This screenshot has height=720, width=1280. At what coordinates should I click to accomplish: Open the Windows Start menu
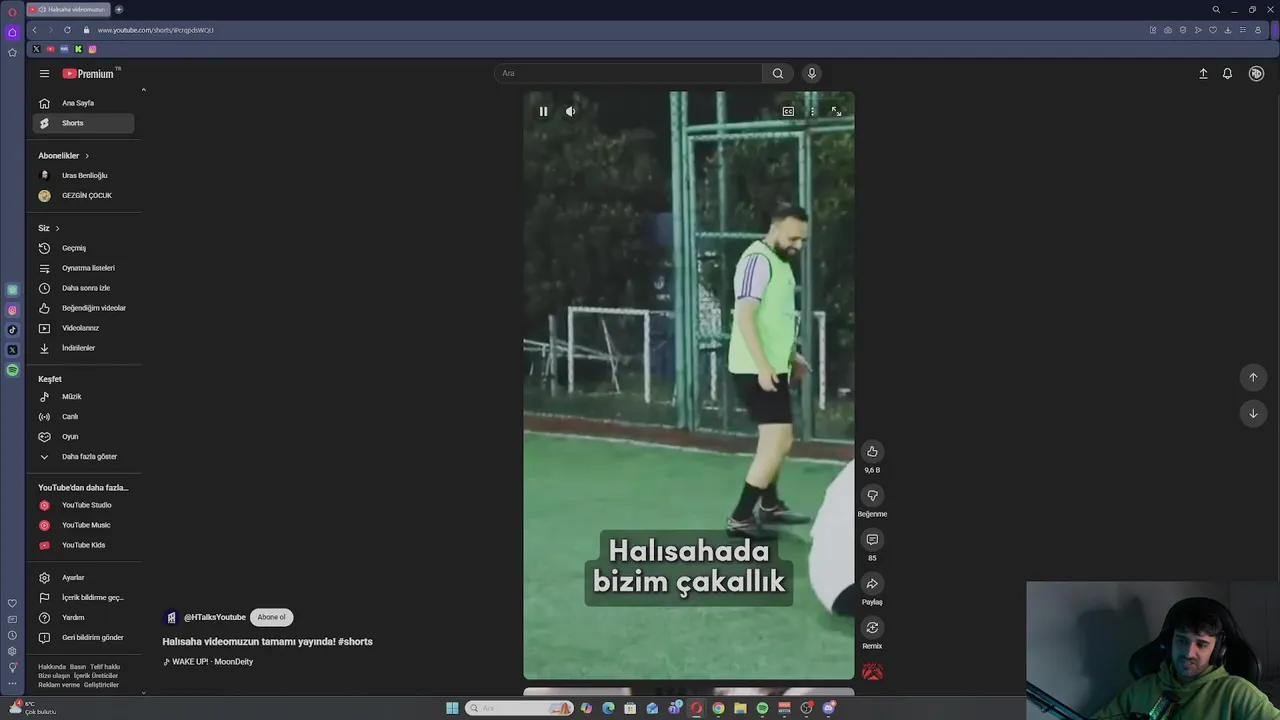[x=452, y=708]
